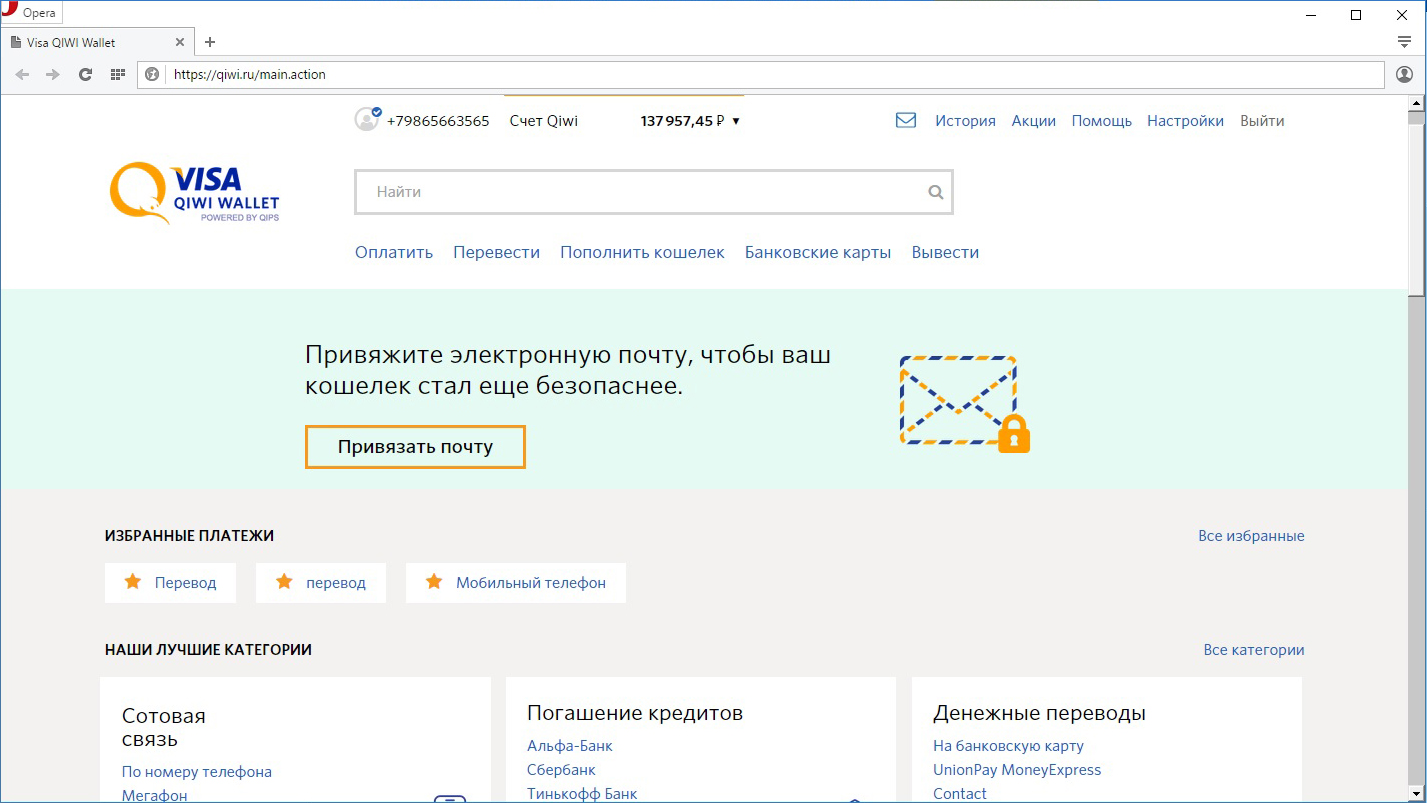Select Мобильный телефон favorite payment
Screen dimensions: 1427x803
tap(516, 582)
